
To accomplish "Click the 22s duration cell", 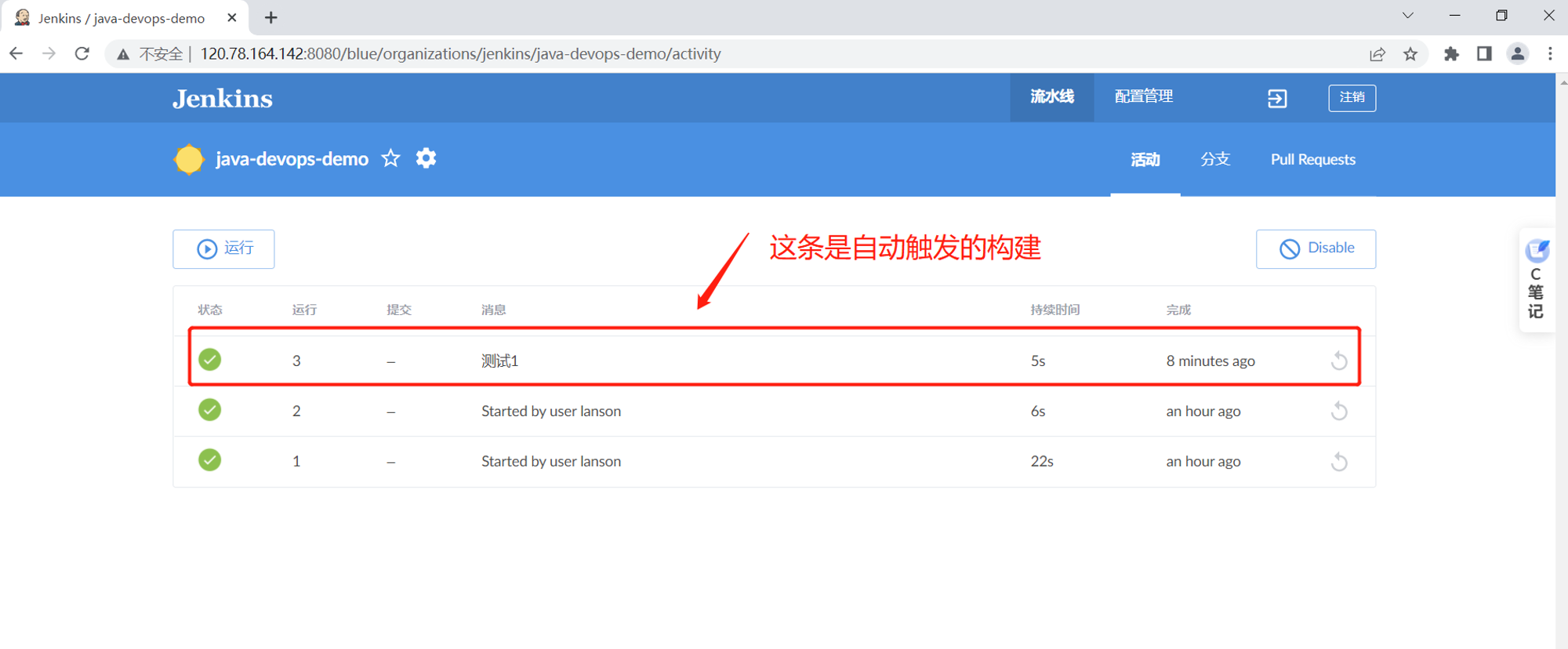I will (x=1042, y=461).
